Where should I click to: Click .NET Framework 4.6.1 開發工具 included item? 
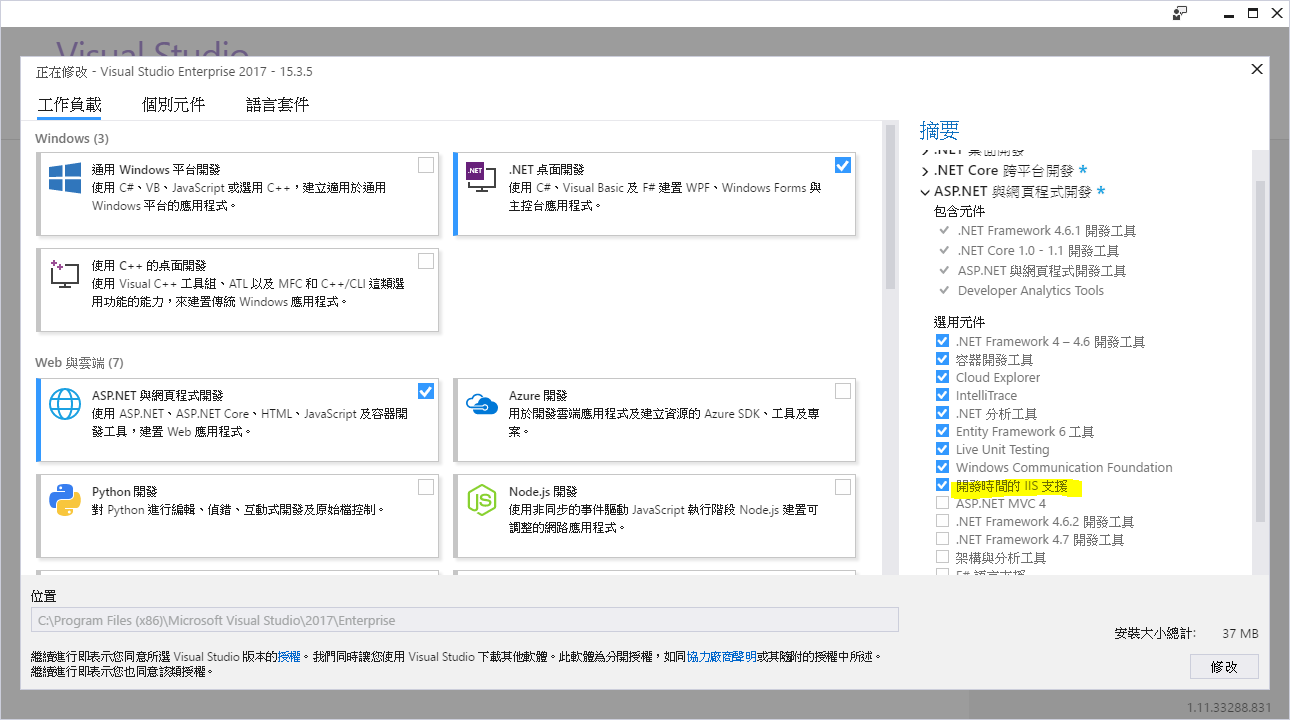tap(1046, 231)
